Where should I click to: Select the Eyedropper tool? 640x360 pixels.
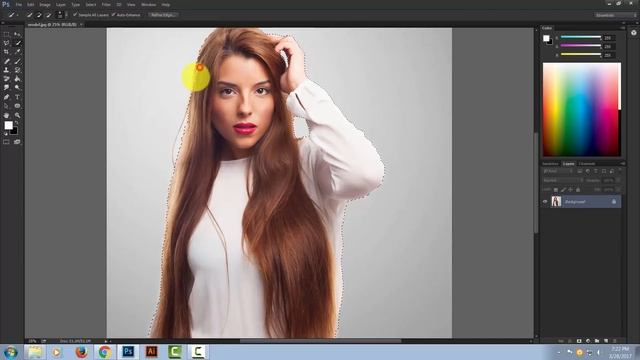pyautogui.click(x=17, y=52)
